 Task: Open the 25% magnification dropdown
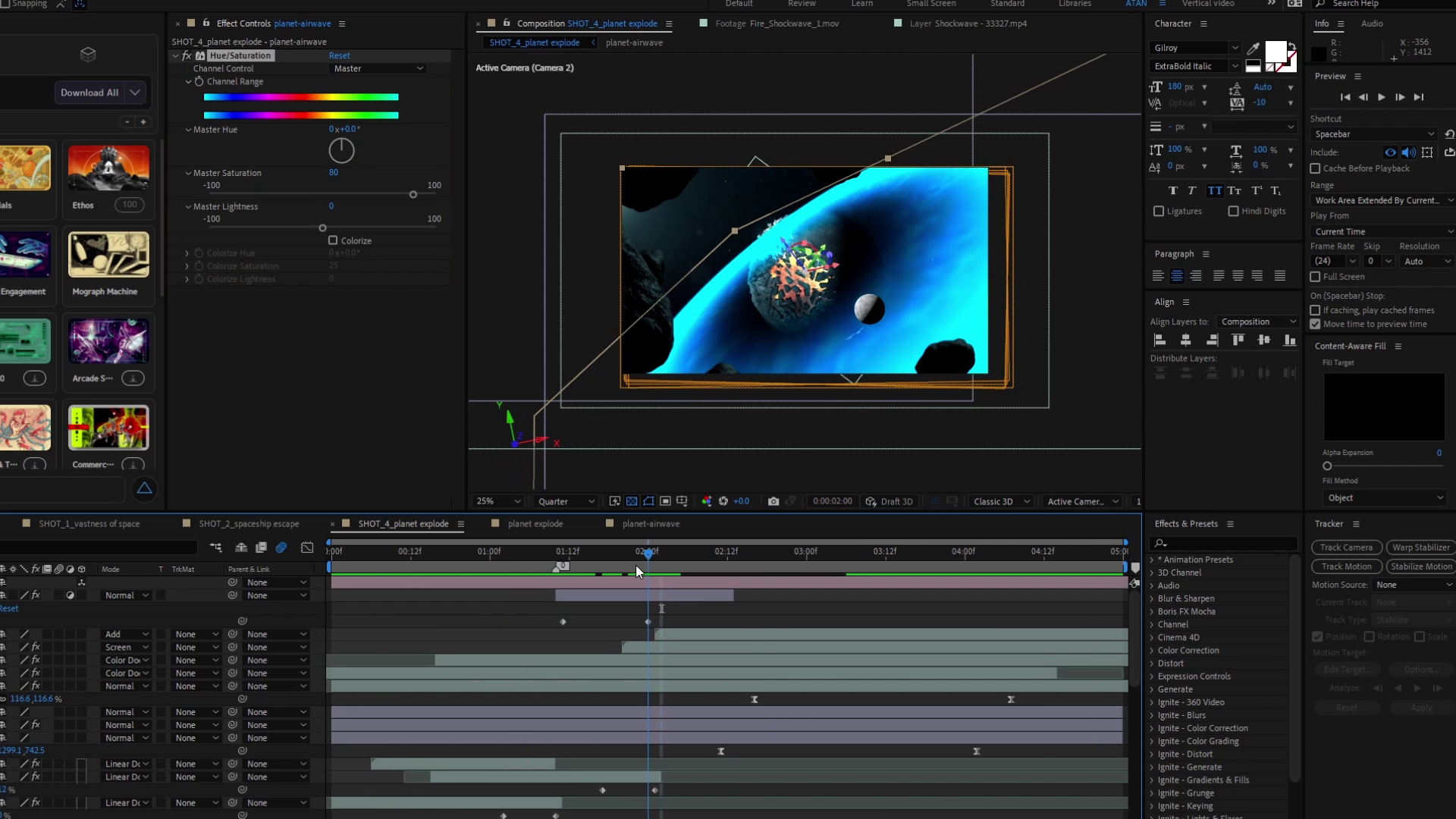point(497,501)
